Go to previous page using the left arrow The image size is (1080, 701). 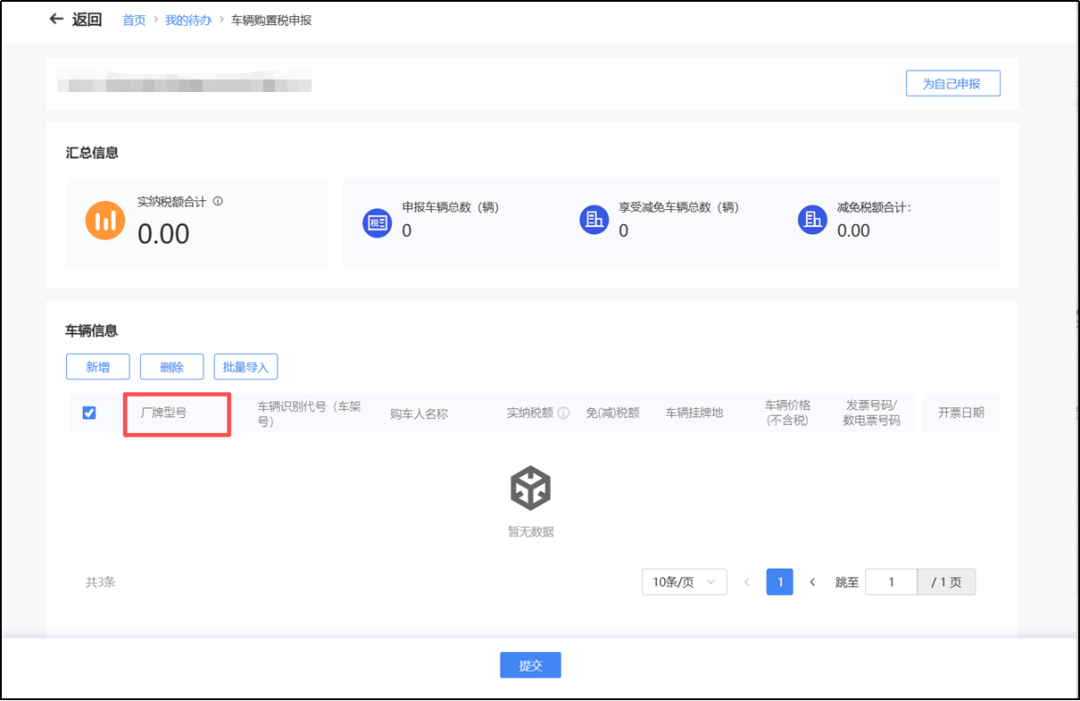tap(746, 582)
